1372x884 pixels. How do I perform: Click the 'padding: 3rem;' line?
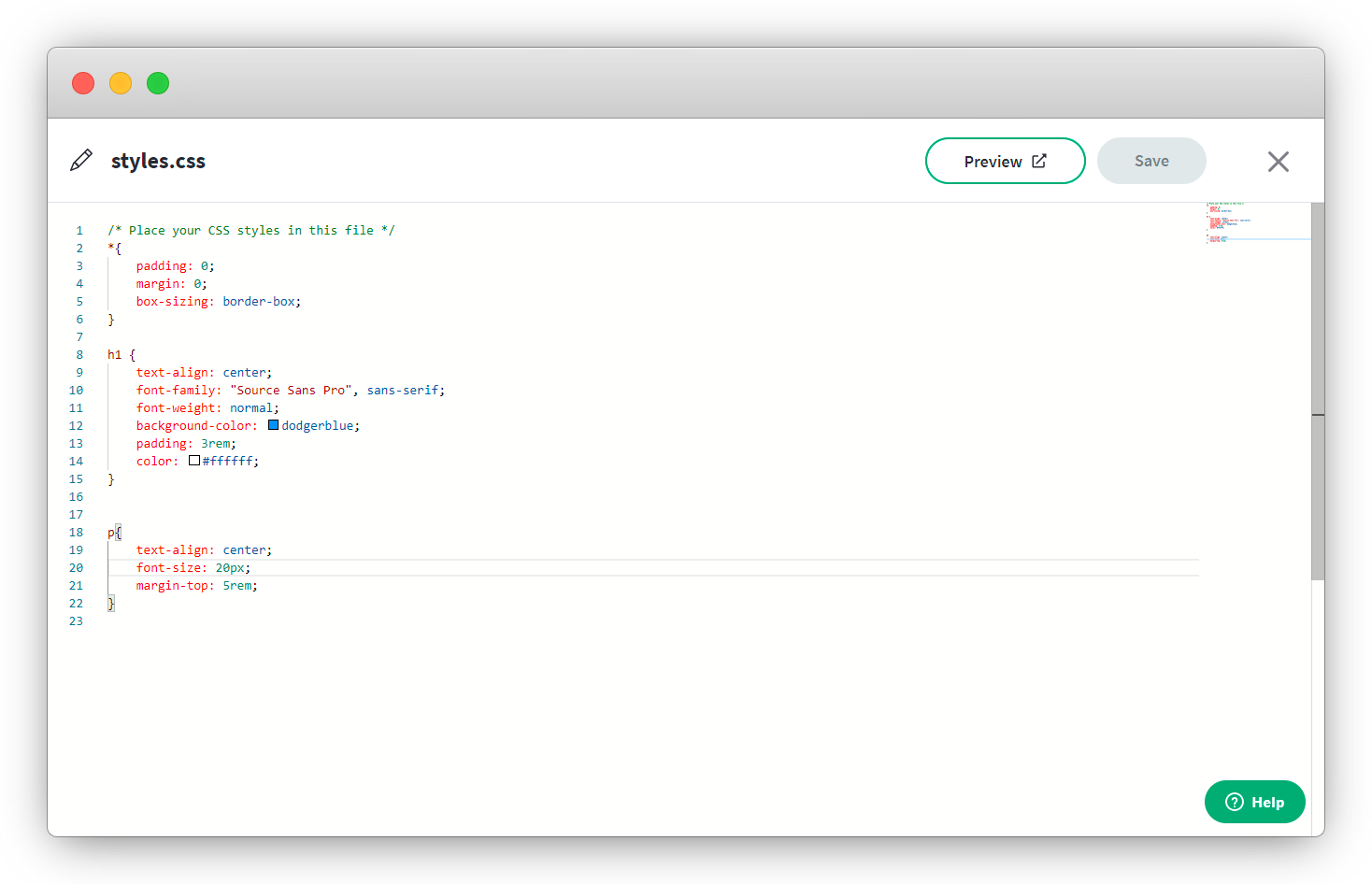[x=186, y=443]
